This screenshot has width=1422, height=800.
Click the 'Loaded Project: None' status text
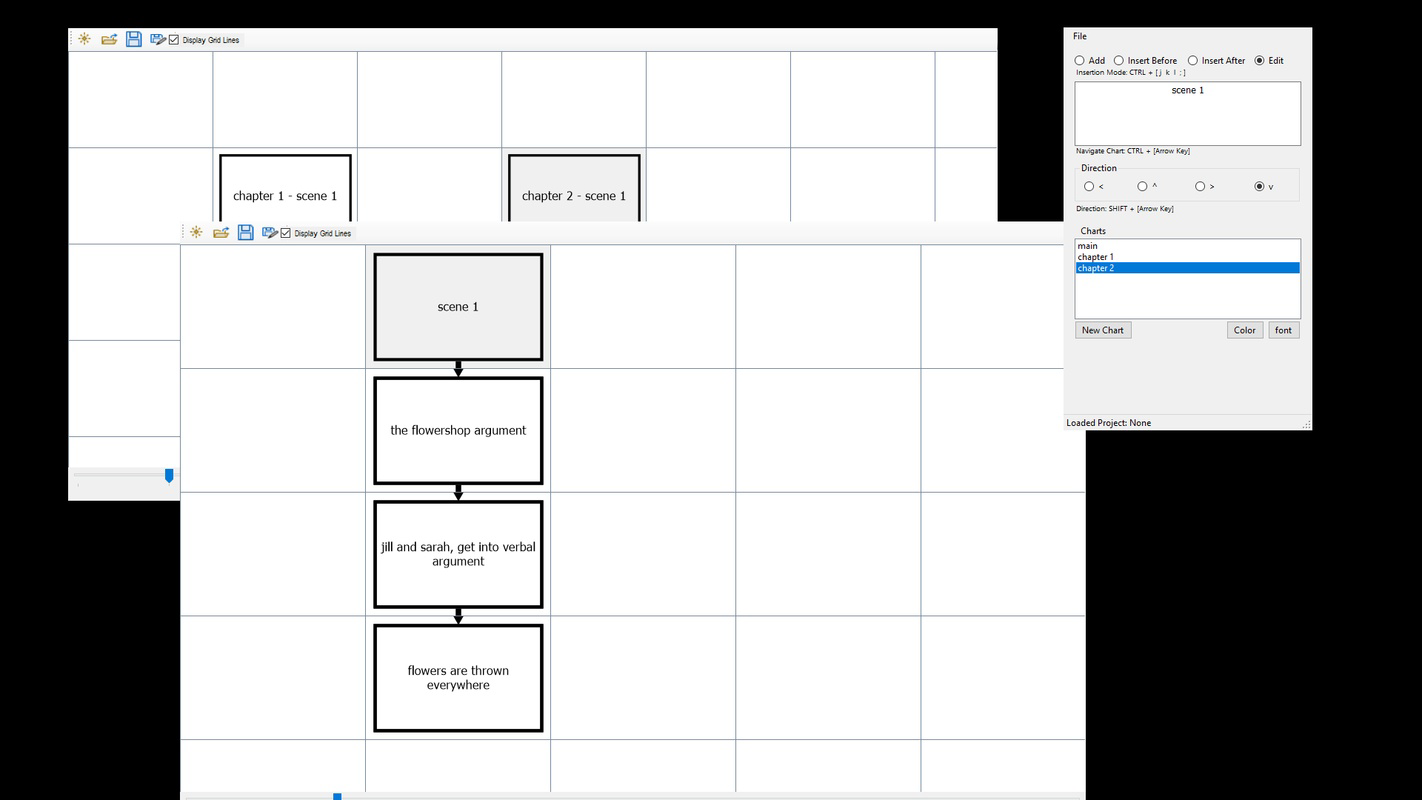pyautogui.click(x=1108, y=423)
